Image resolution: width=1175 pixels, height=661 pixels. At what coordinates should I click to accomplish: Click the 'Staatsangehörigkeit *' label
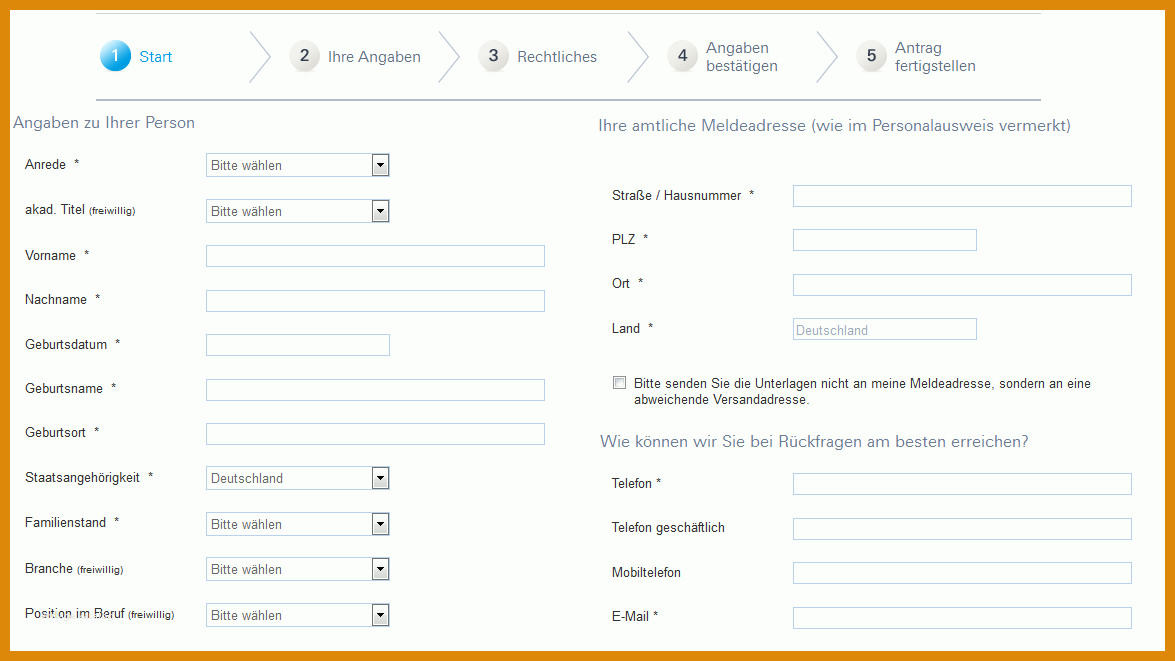tap(88, 477)
